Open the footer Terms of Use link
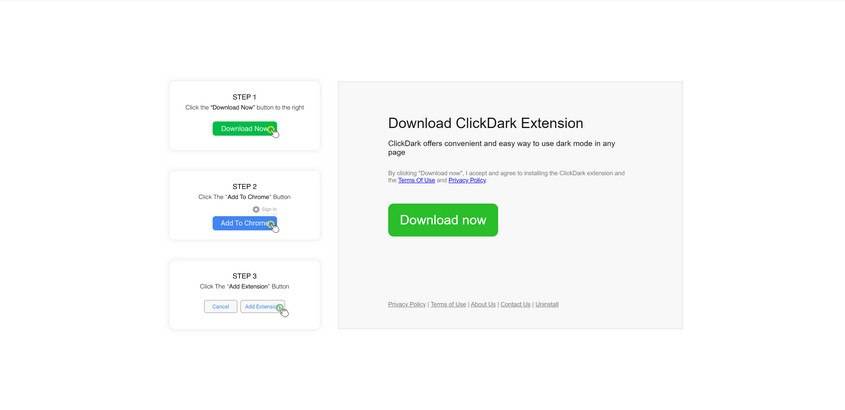 coord(448,304)
